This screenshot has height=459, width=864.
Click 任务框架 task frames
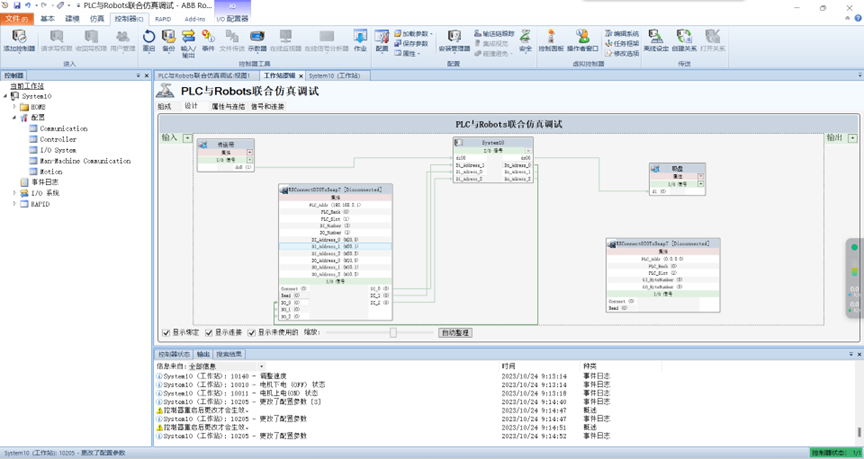[x=622, y=44]
